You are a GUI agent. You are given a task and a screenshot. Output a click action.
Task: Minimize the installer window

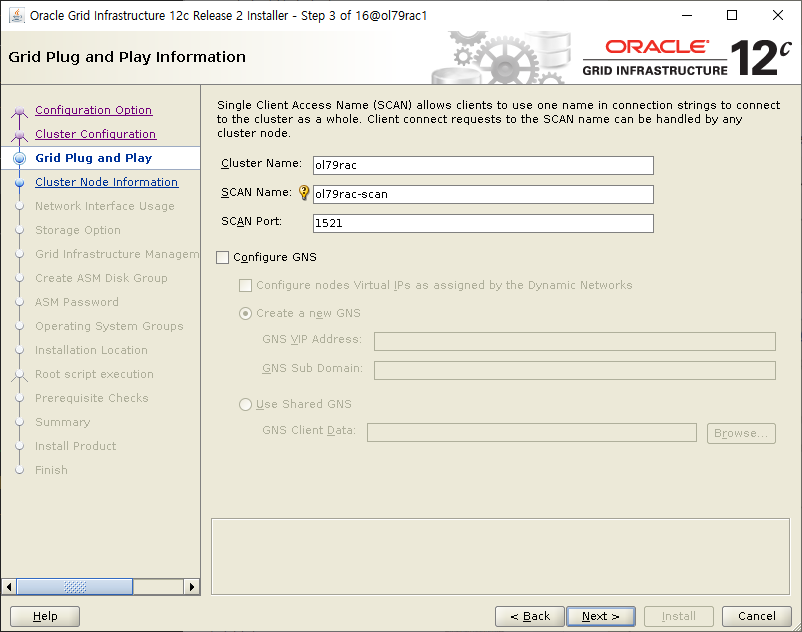687,15
